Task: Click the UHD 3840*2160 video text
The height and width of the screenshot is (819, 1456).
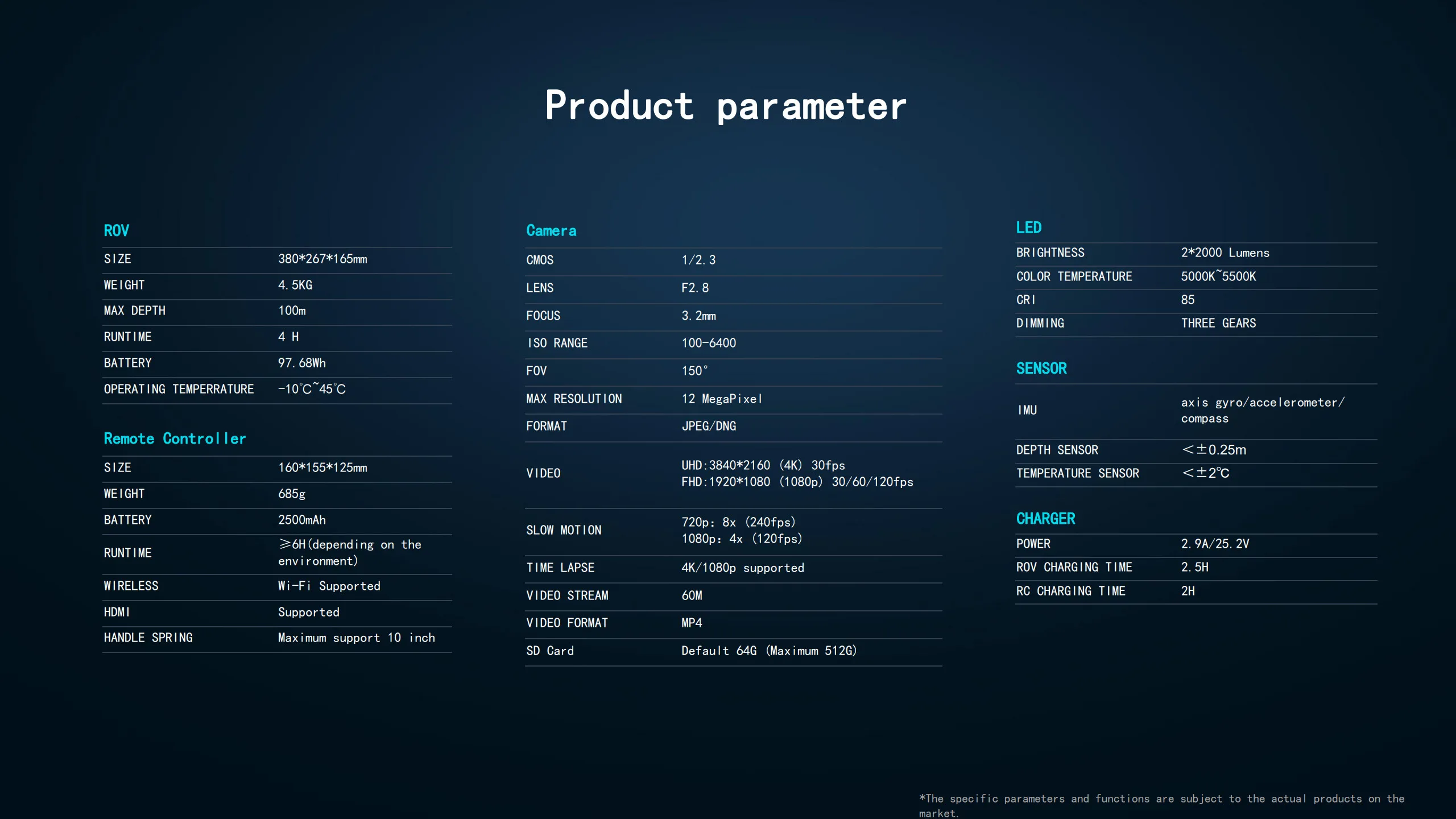Action: (763, 465)
